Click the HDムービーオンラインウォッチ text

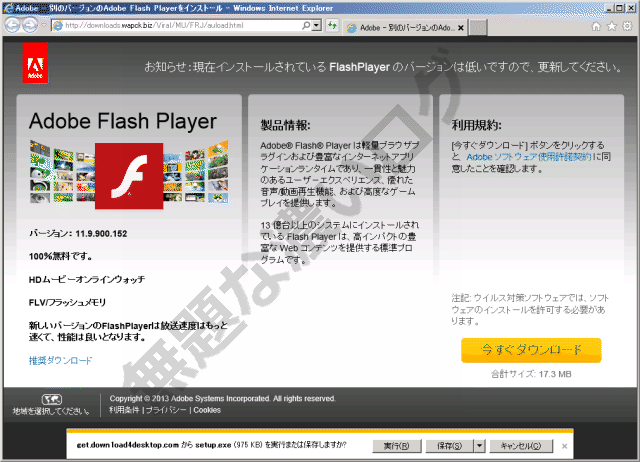[x=87, y=280]
